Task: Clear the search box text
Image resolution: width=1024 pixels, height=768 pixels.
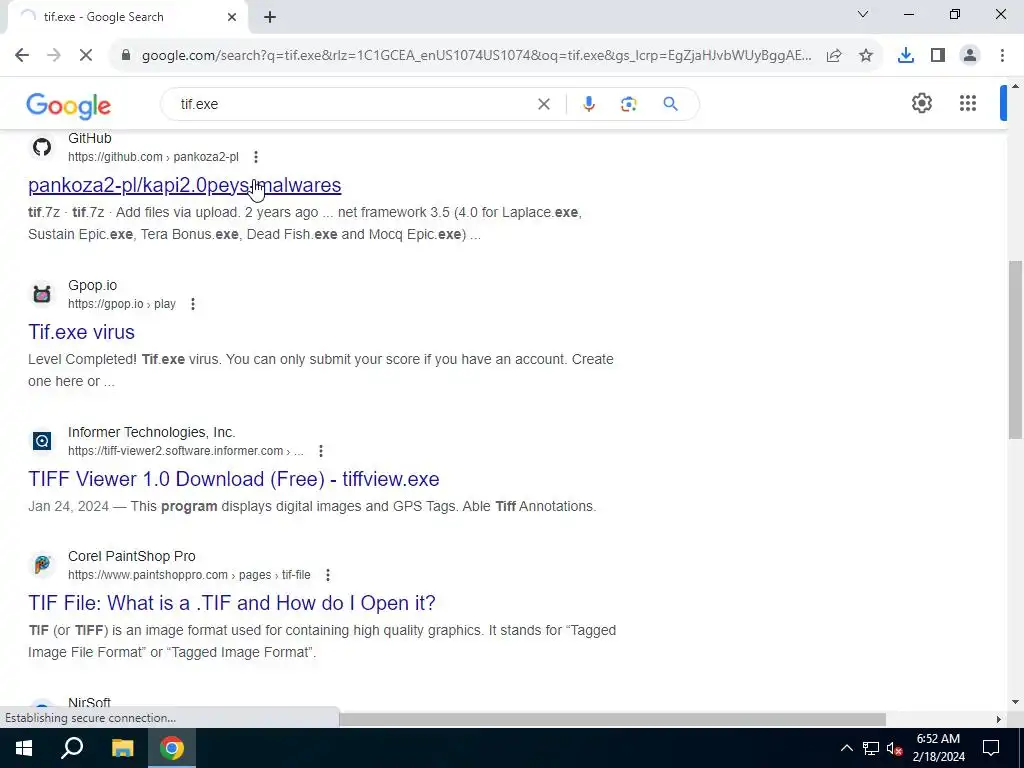Action: point(543,104)
